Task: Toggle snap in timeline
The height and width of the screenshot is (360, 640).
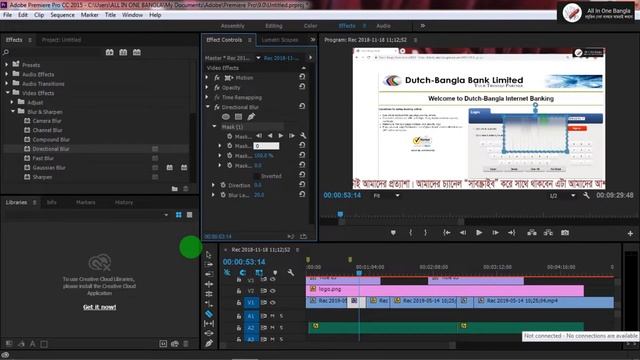Action: pyautogui.click(x=243, y=272)
